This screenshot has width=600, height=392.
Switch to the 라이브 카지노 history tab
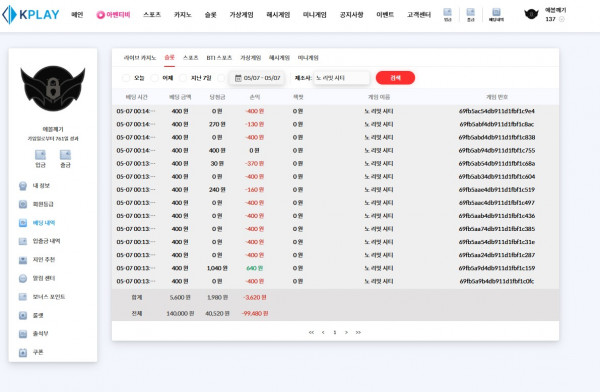coord(140,58)
